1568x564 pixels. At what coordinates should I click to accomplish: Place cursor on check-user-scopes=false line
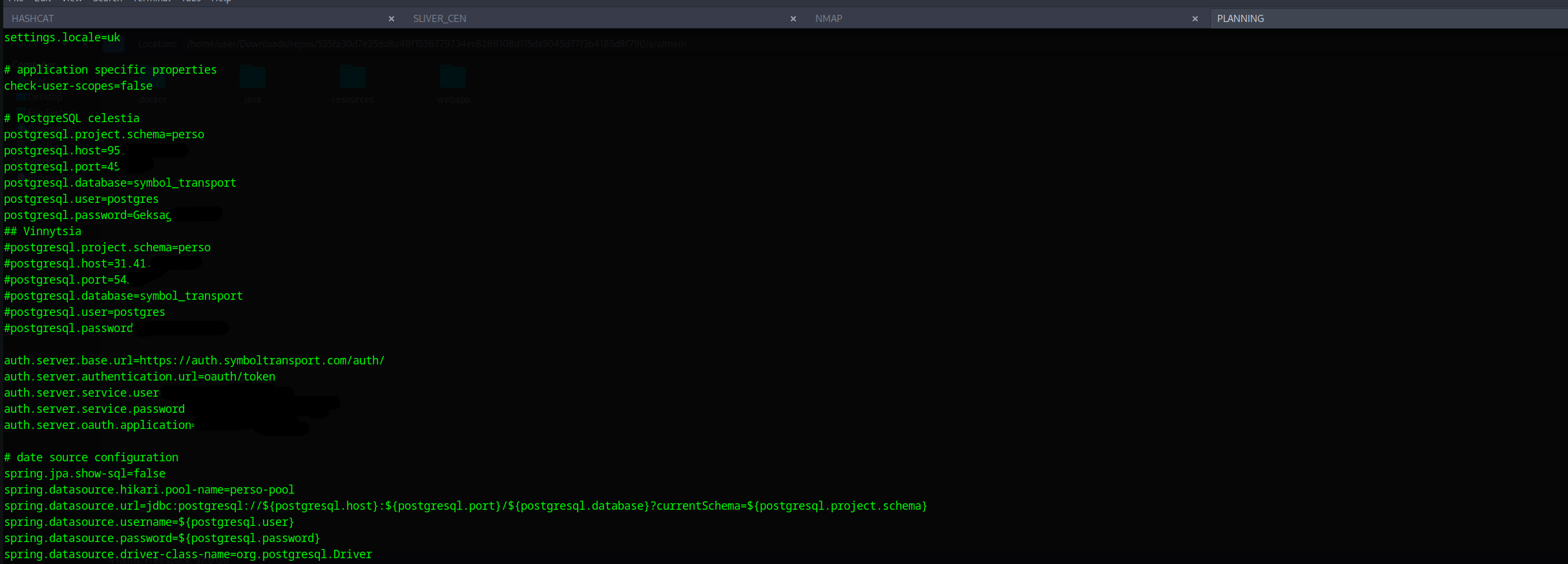click(78, 86)
